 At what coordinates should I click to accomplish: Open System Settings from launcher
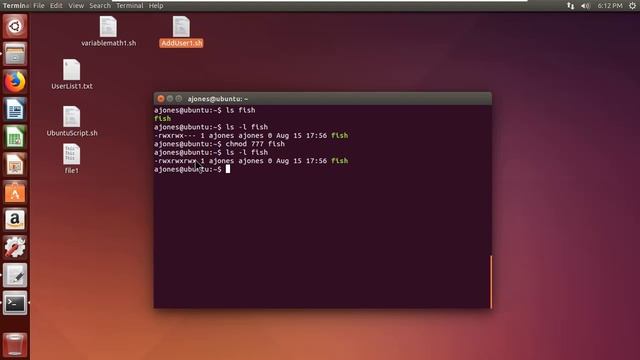click(15, 247)
